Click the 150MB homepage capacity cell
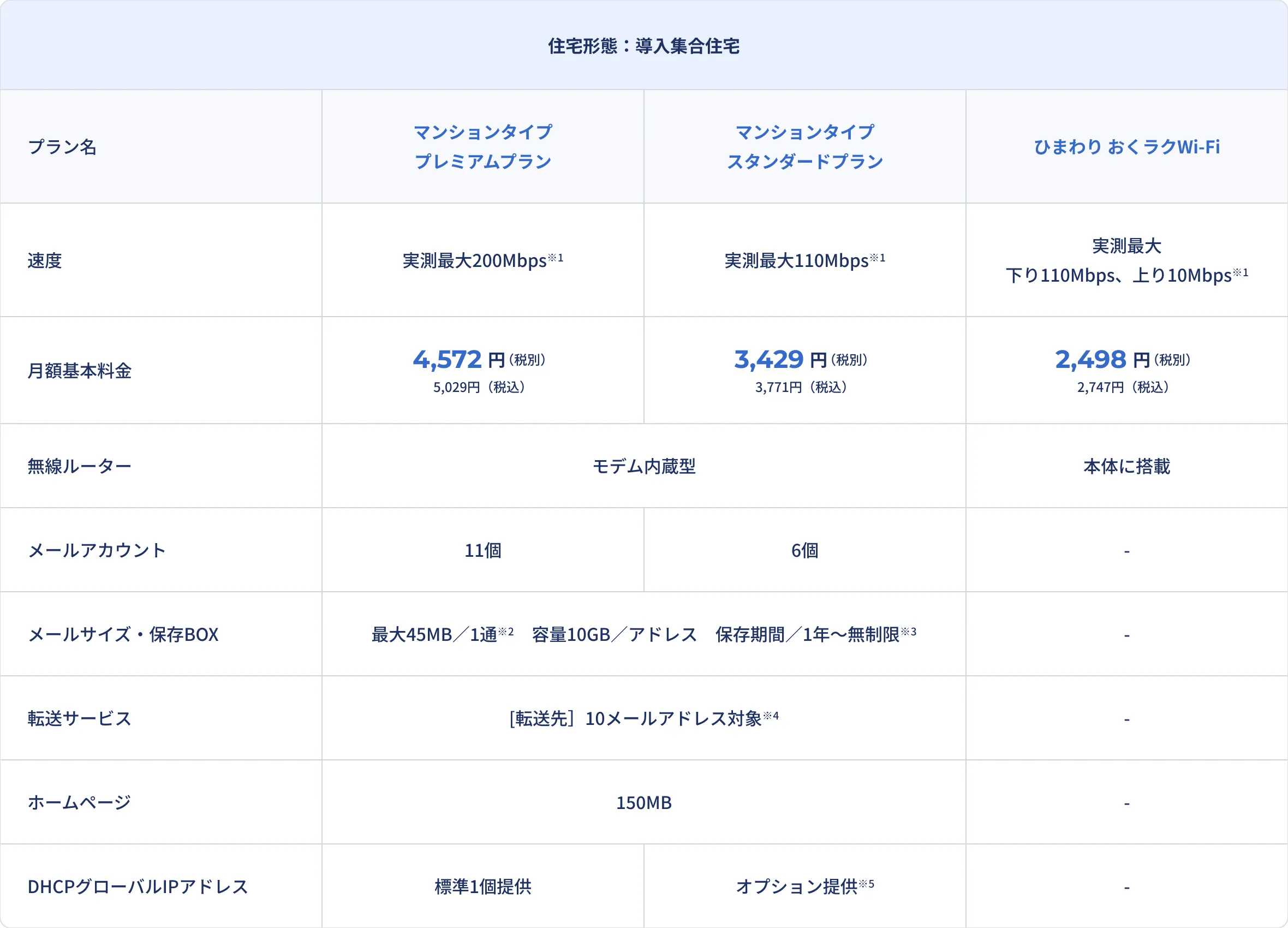 point(643,802)
